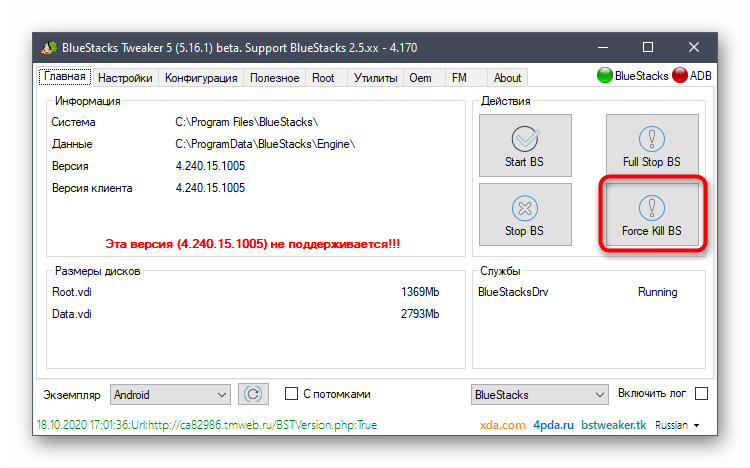Click the 1369Mb size value

point(420,292)
